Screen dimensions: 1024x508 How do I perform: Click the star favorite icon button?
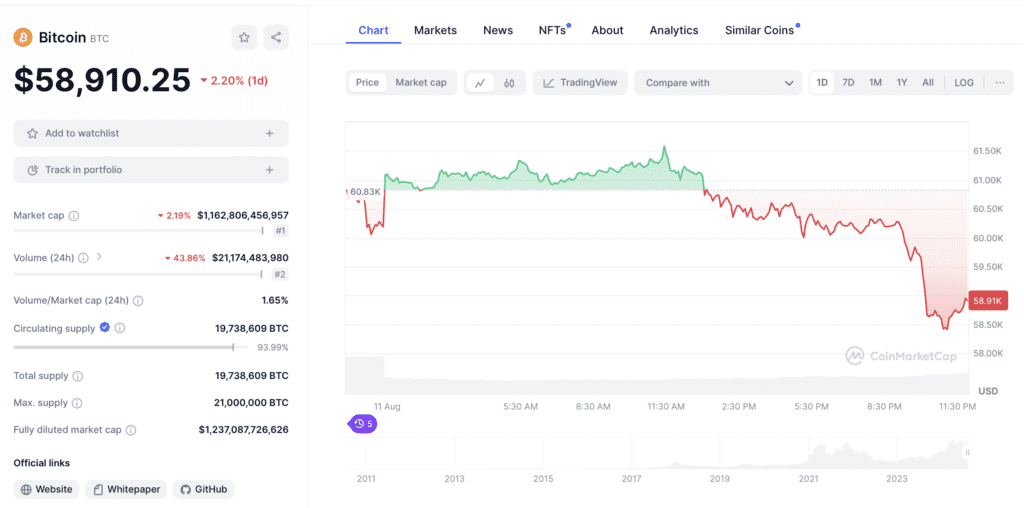(244, 37)
